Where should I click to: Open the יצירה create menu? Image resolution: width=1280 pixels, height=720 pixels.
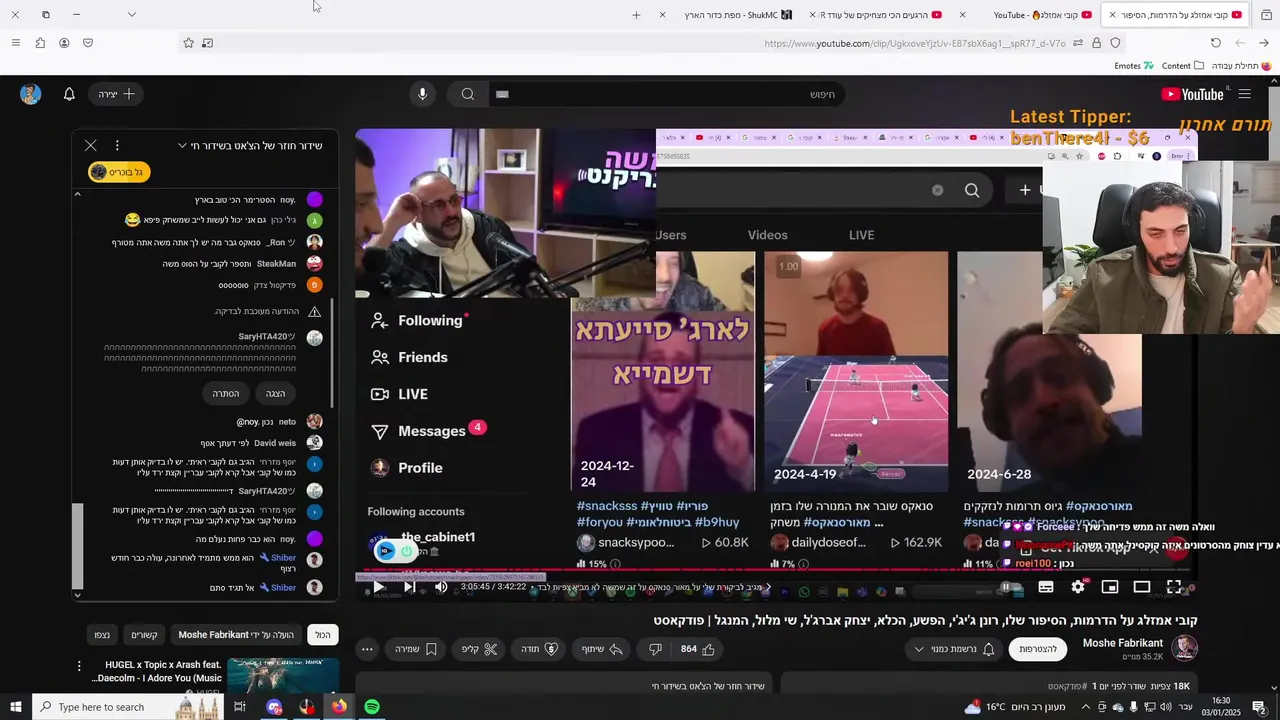pos(117,94)
